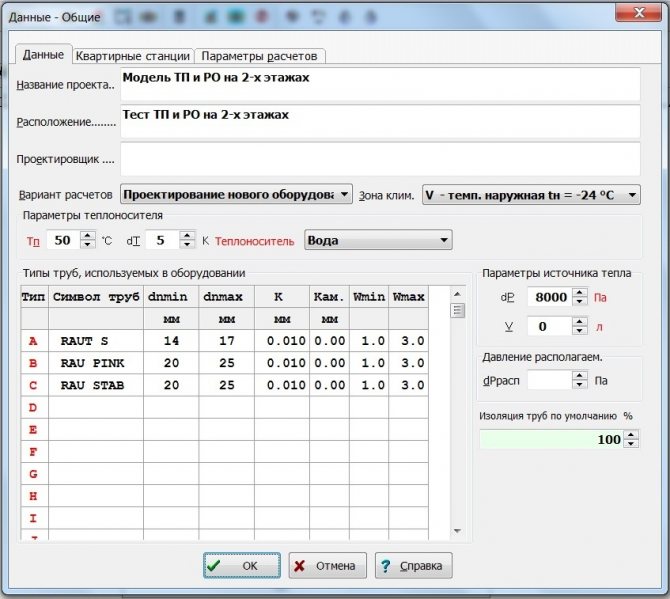This screenshot has width=670, height=599.
Task: Increase dP heat source pressure value
Action: [579, 292]
